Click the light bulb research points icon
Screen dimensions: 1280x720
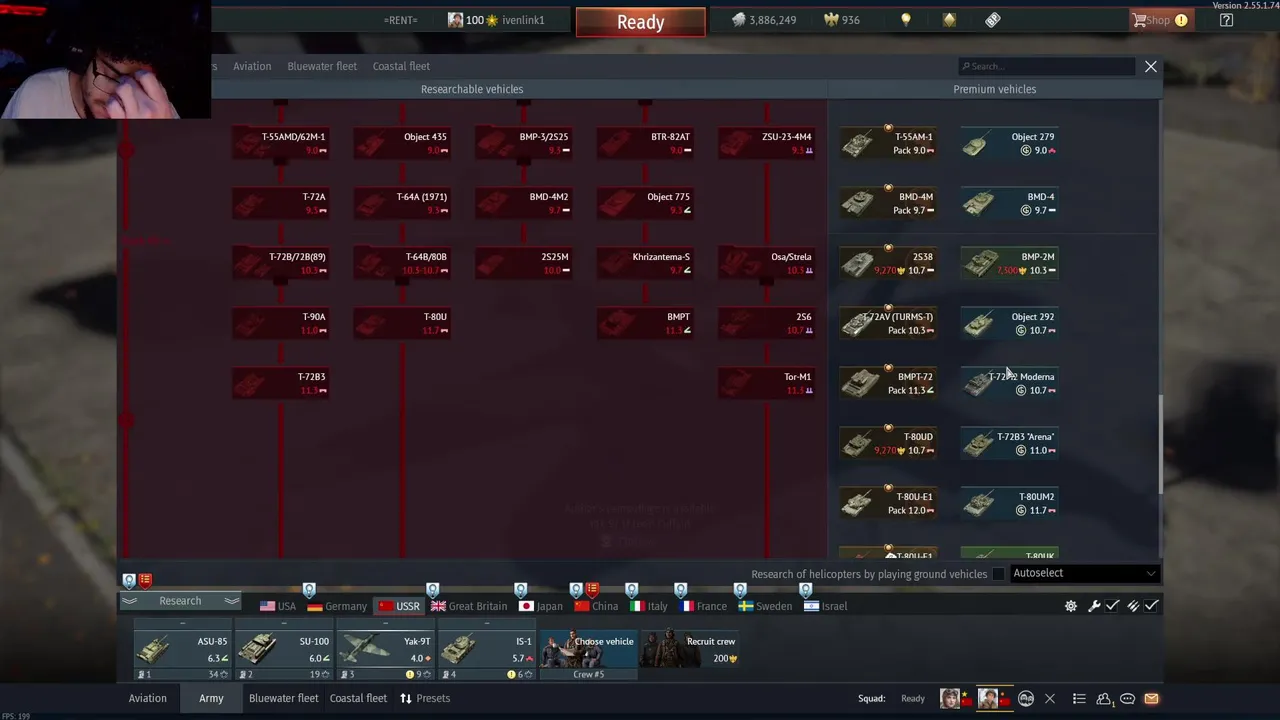point(905,20)
